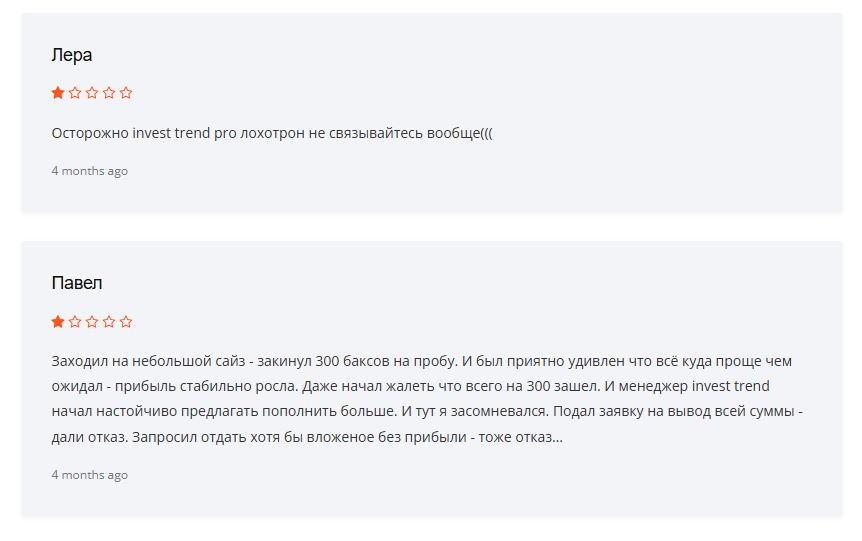Screen dimensions: 862x541
Task: Open the reviewer name Лера
Action: [x=72, y=55]
